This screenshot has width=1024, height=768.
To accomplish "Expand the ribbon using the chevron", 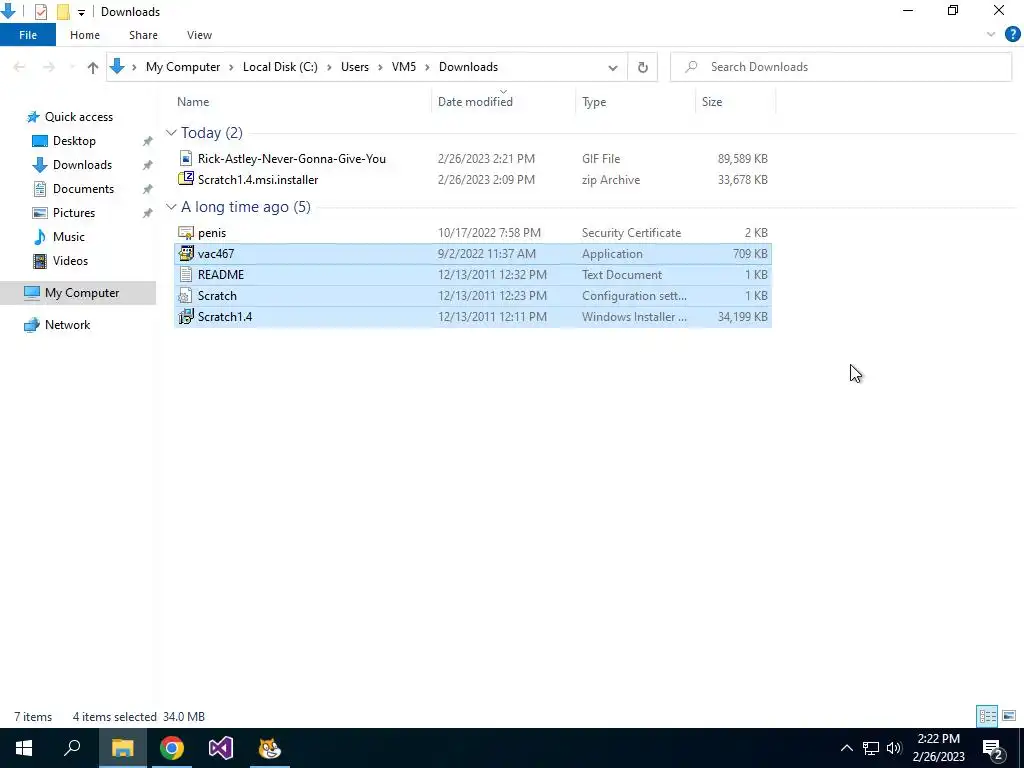I will pos(991,35).
